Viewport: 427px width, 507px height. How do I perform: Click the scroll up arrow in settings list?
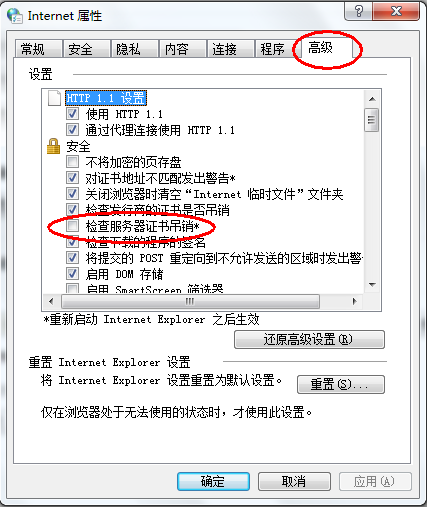click(x=372, y=99)
